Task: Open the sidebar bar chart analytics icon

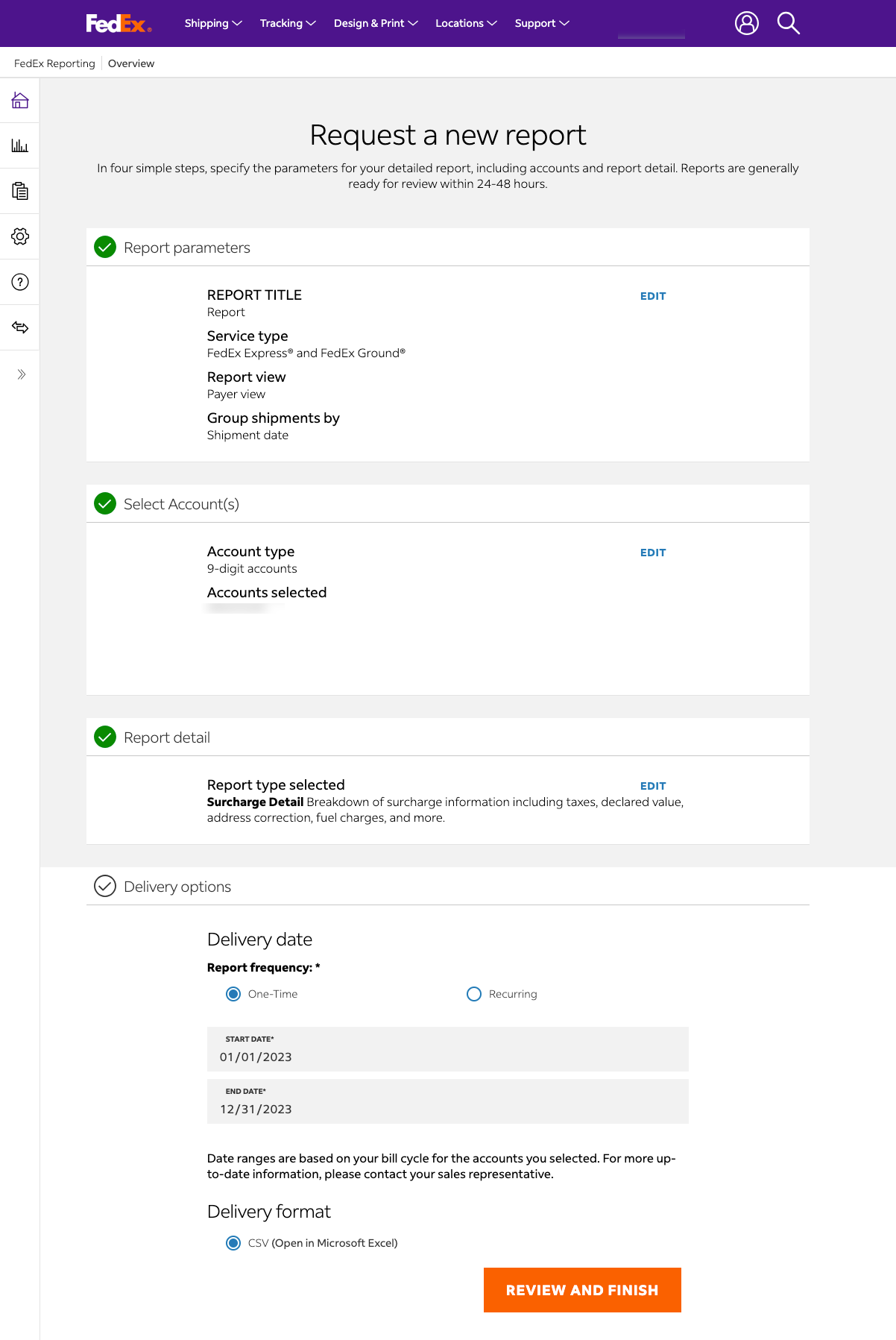Action: point(20,145)
